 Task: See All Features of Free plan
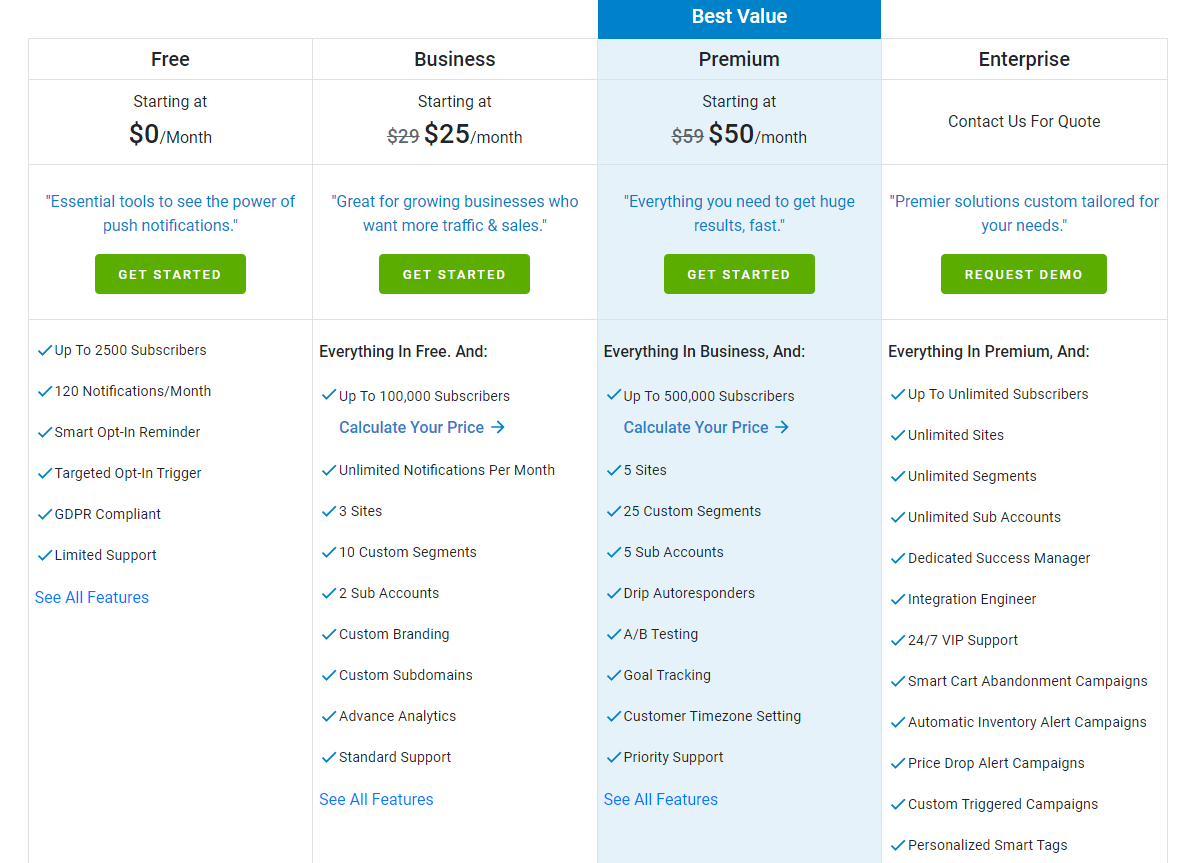pos(92,597)
